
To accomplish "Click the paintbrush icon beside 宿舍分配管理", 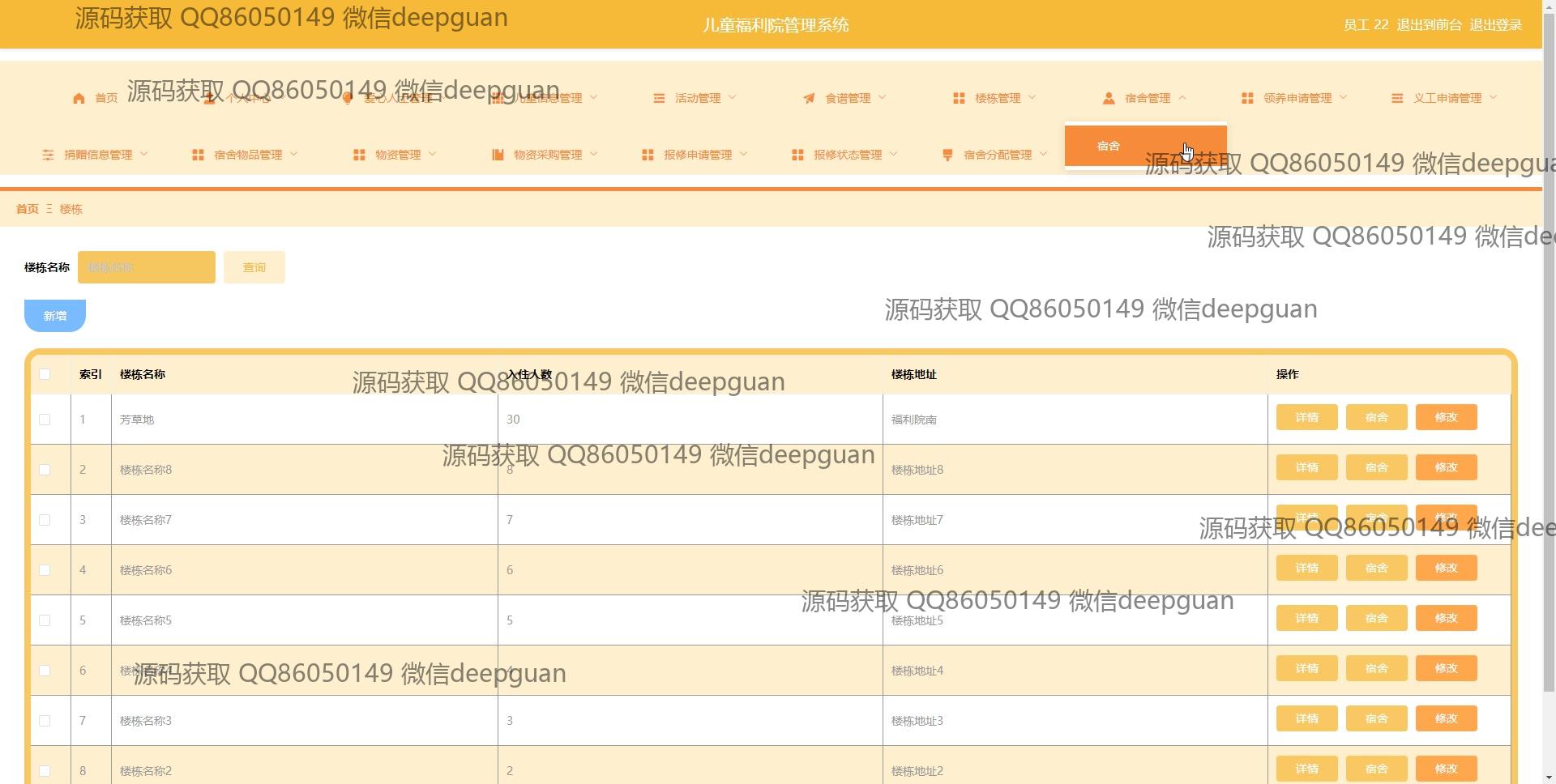I will [947, 155].
